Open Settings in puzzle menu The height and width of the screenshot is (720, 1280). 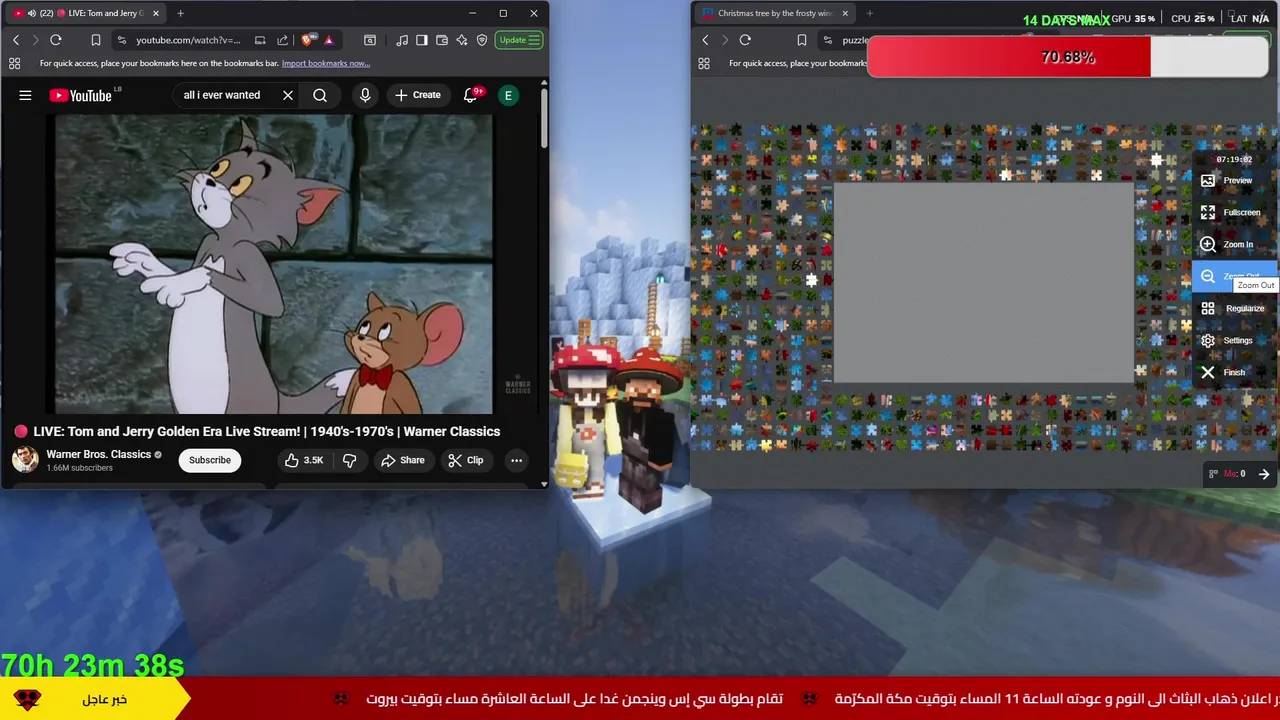(1236, 340)
